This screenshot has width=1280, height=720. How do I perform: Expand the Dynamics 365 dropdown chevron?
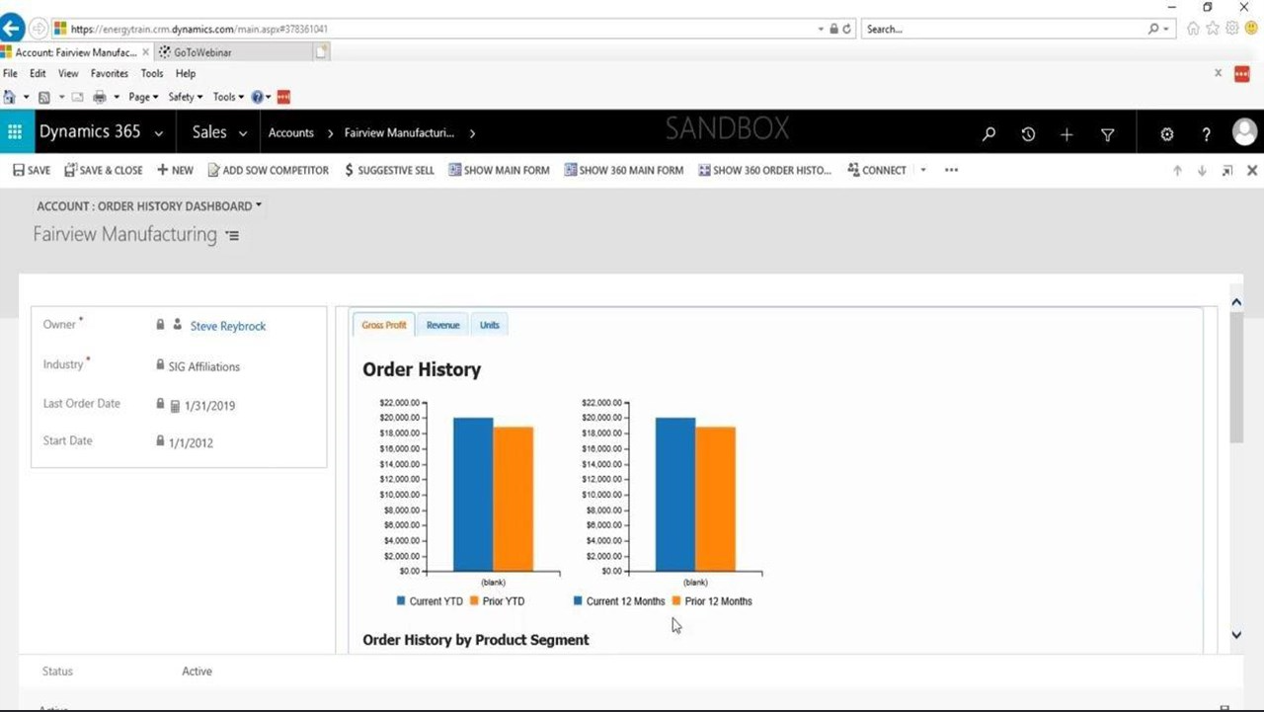tap(158, 133)
